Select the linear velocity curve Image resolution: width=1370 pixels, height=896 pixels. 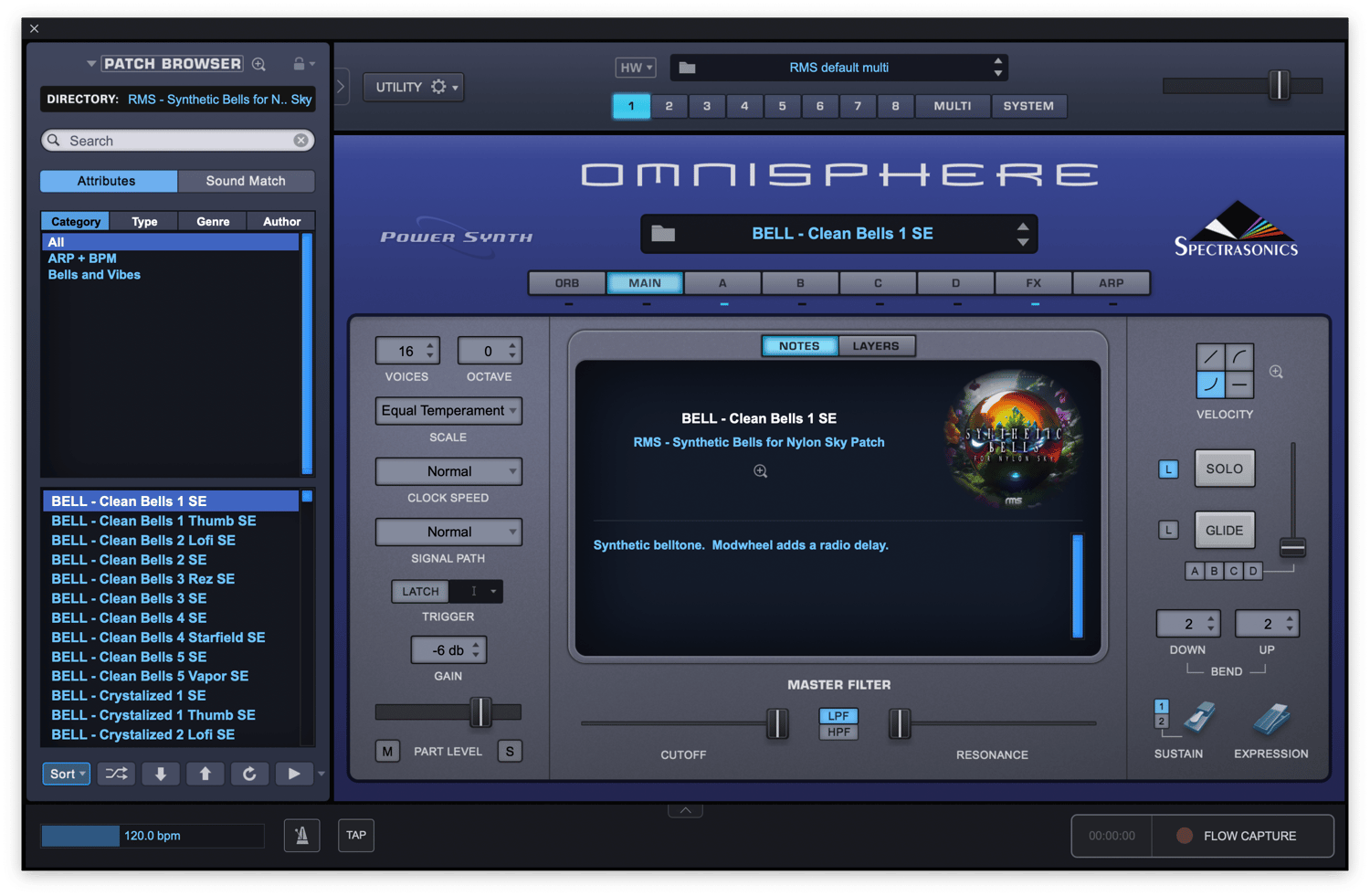click(1210, 357)
